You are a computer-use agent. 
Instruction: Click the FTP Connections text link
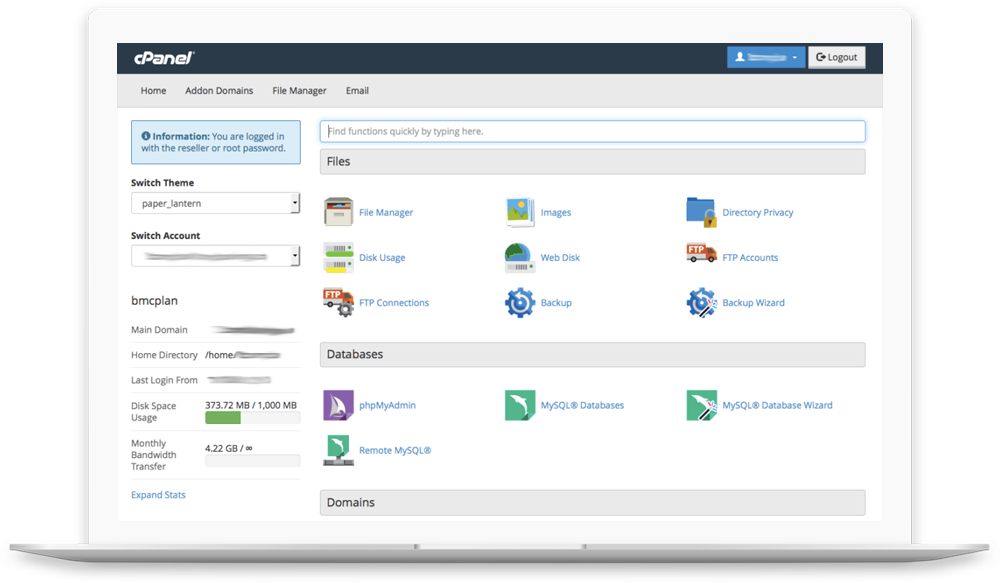point(393,302)
